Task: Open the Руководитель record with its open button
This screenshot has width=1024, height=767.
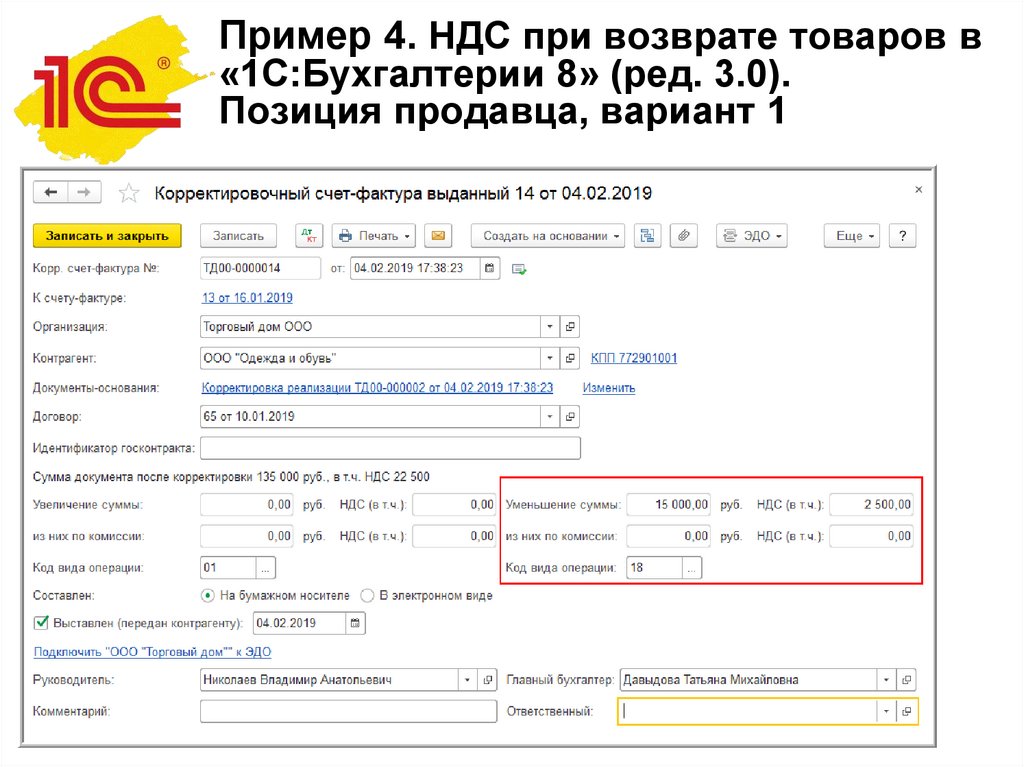Action: (x=488, y=680)
